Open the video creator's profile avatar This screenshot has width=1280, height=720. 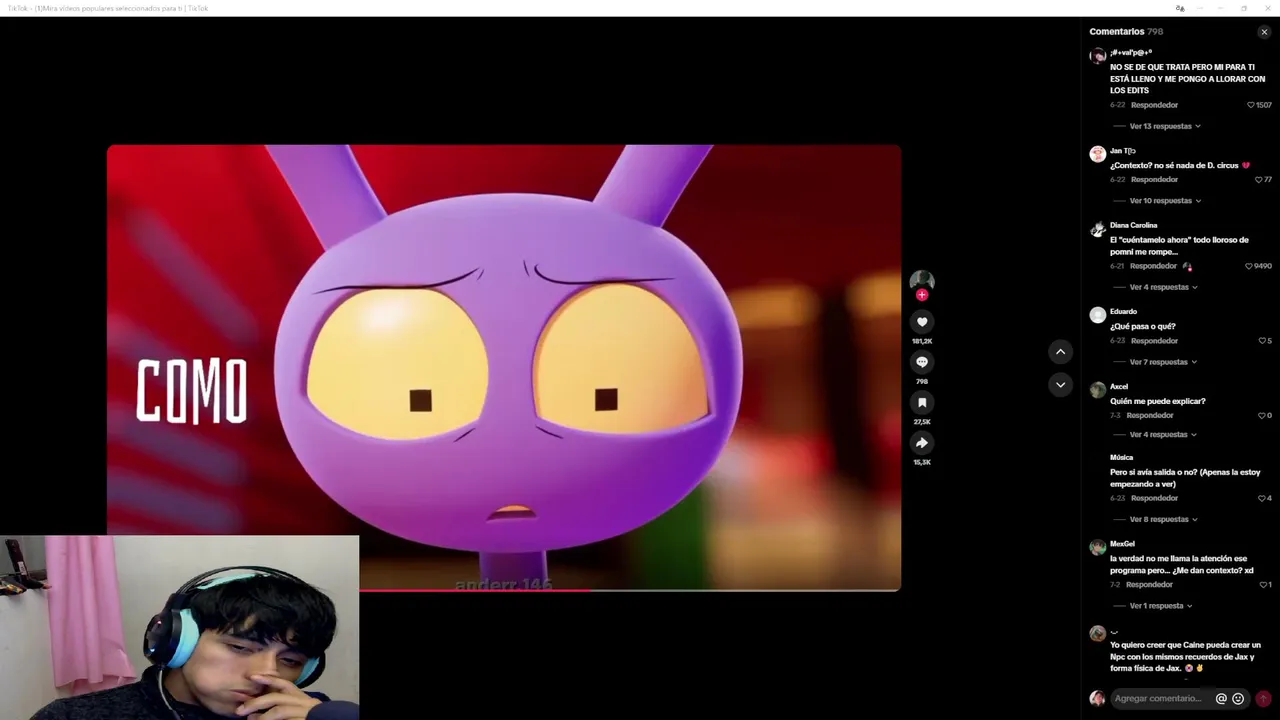click(x=922, y=280)
